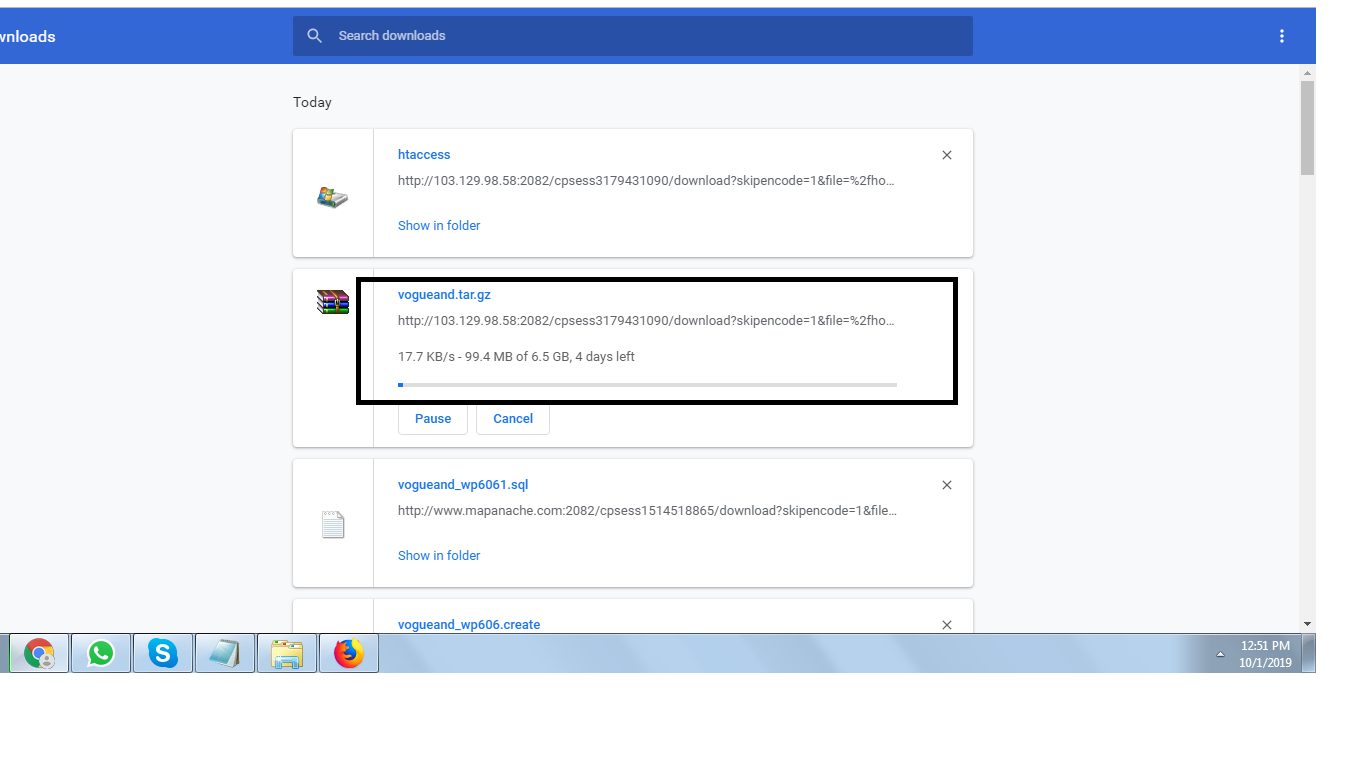Remove htaccess from the downloads list
This screenshot has height=768, width=1366.
[947, 155]
